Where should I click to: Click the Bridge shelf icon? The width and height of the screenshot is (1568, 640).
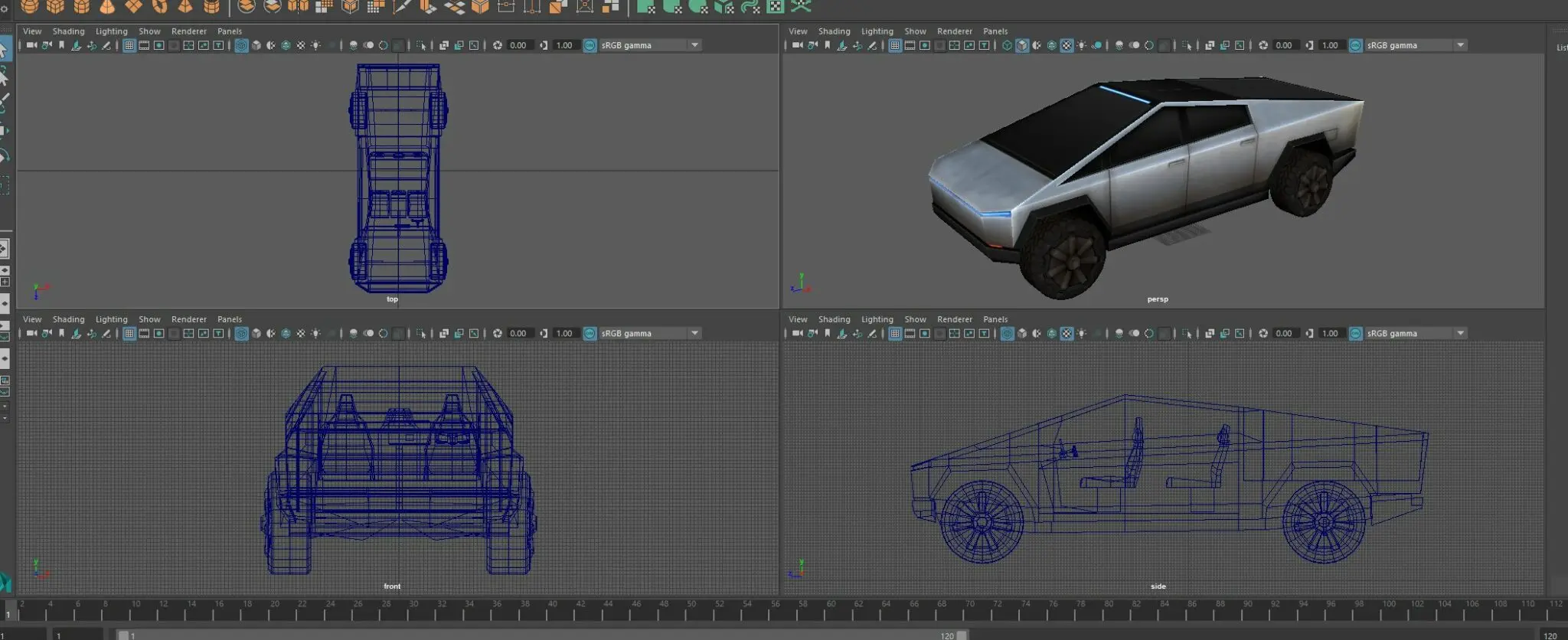pyautogui.click(x=454, y=7)
